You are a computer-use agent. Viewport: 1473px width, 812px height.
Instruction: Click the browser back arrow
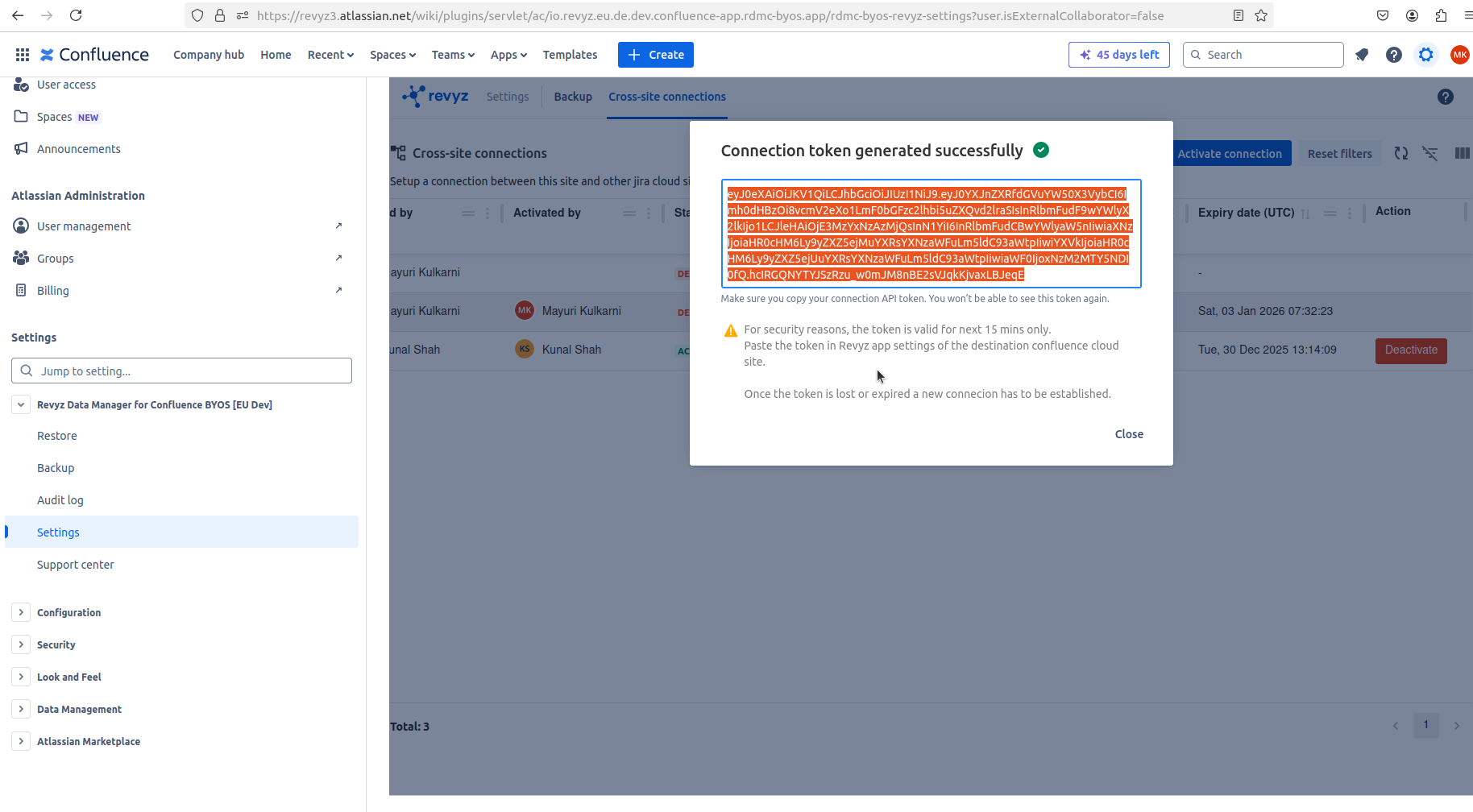pyautogui.click(x=18, y=15)
